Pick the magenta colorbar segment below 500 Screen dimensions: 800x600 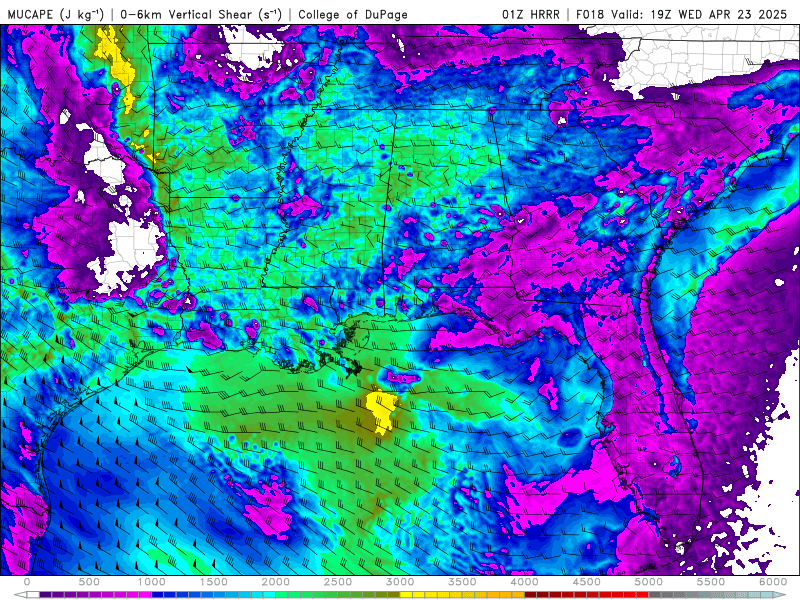click(x=95, y=595)
